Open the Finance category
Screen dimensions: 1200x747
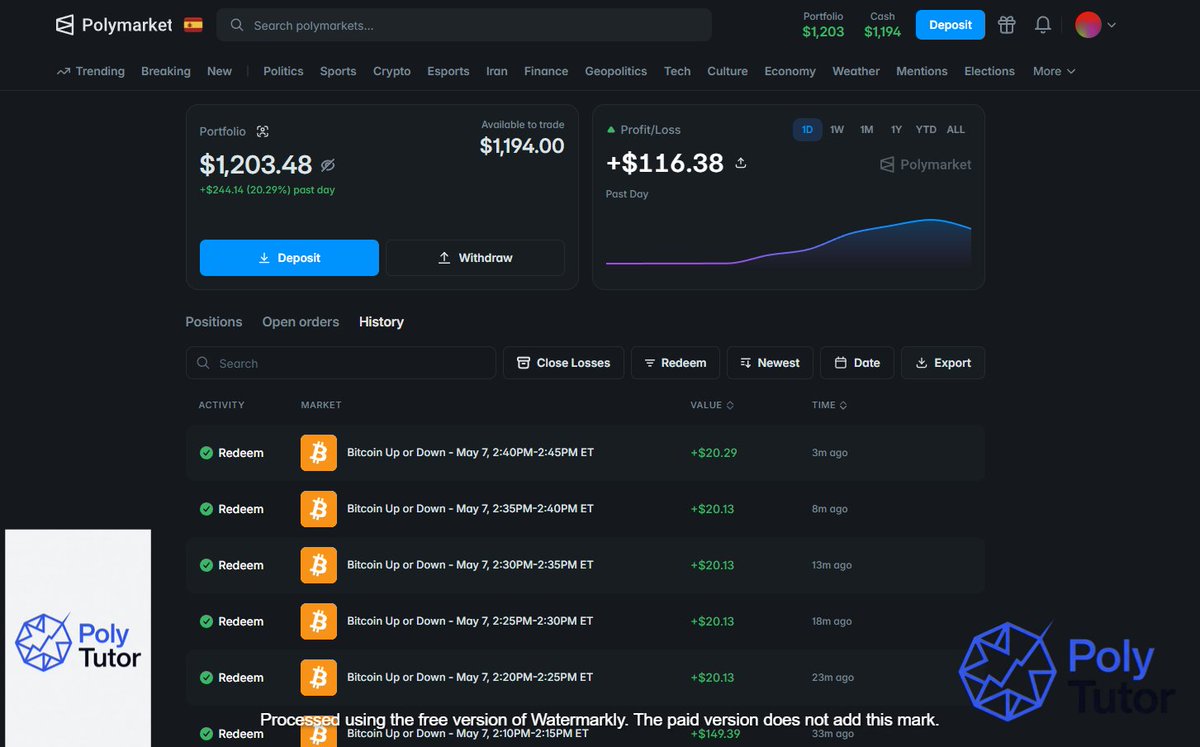point(546,71)
